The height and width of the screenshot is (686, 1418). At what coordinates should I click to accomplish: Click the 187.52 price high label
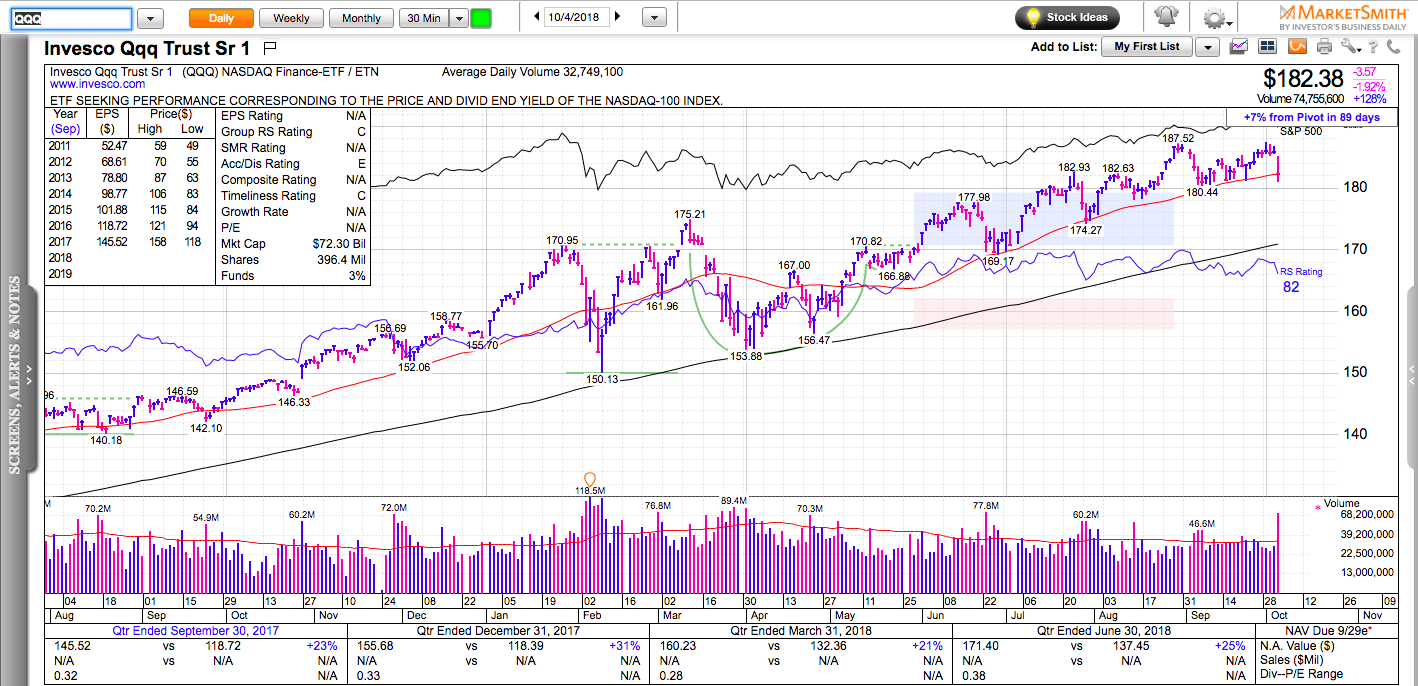1179,137
